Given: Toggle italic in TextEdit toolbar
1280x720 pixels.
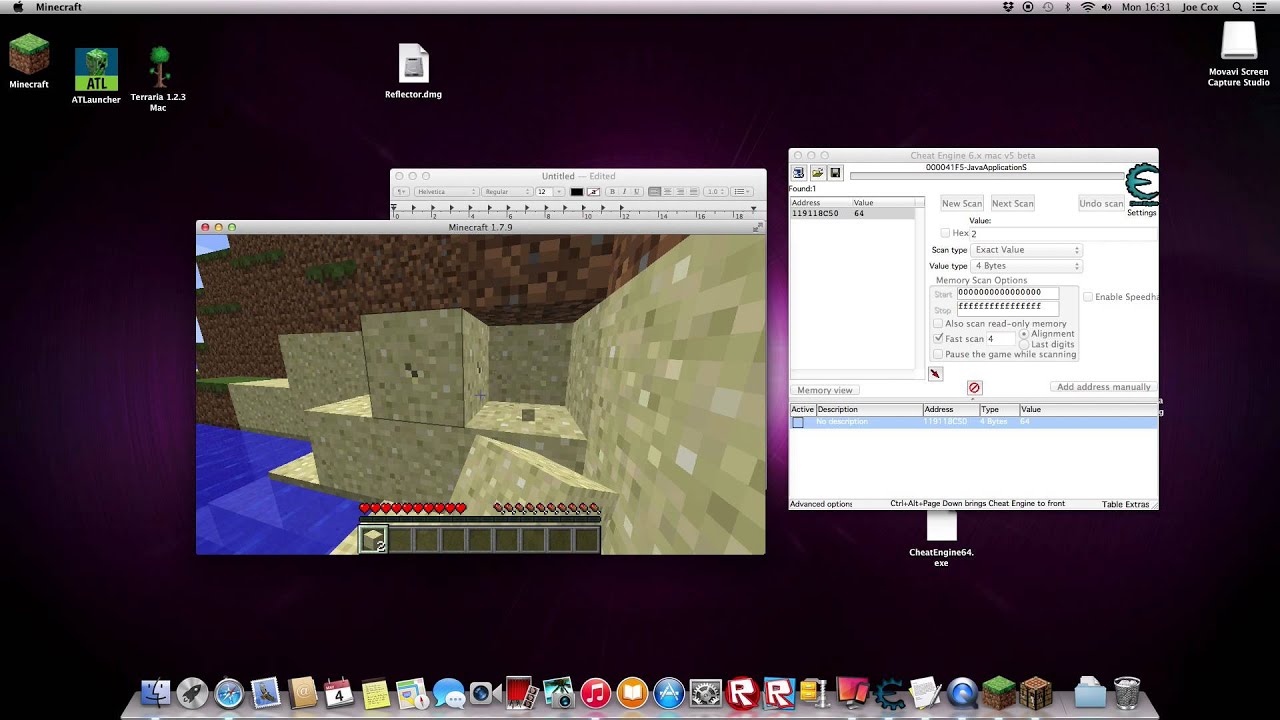Looking at the screenshot, I should click(x=624, y=192).
